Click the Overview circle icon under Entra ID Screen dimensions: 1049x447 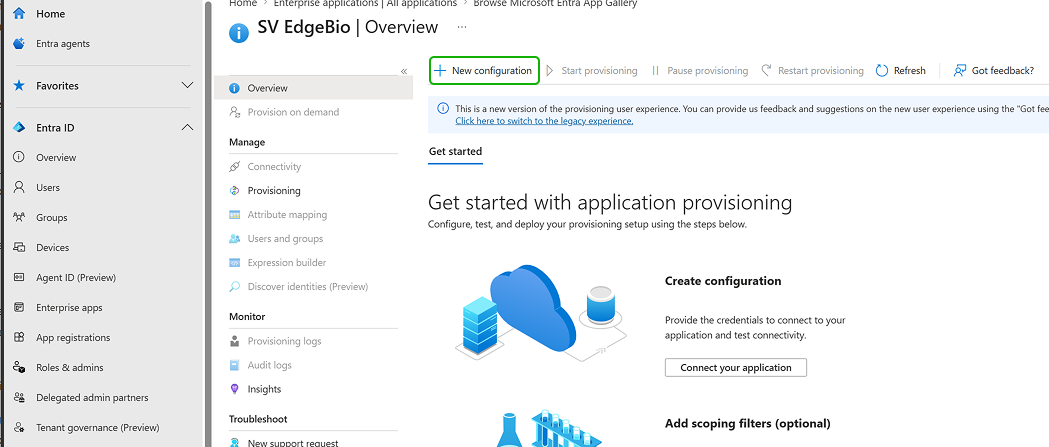(19, 157)
